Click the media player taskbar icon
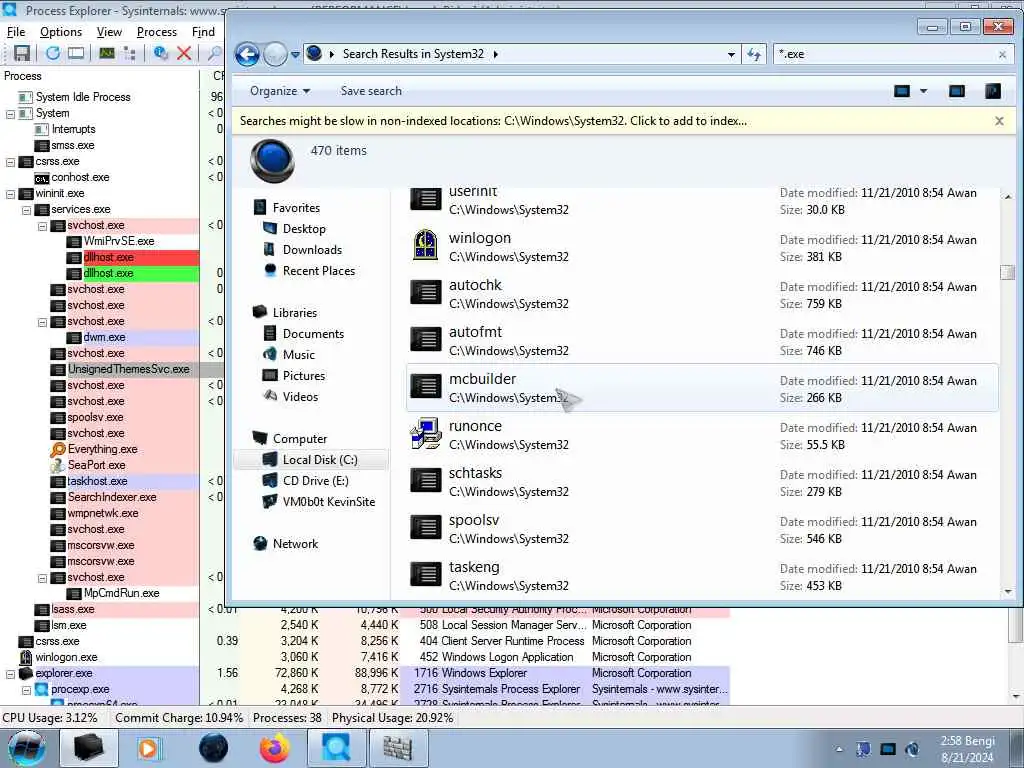The width and height of the screenshot is (1024, 768). pos(148,748)
